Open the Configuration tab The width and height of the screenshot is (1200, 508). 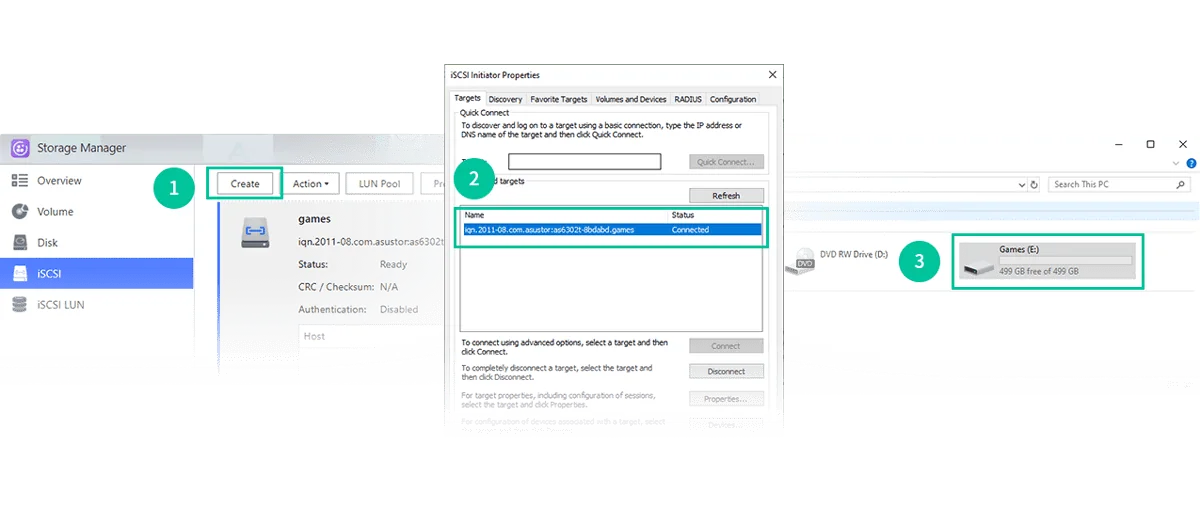[733, 99]
